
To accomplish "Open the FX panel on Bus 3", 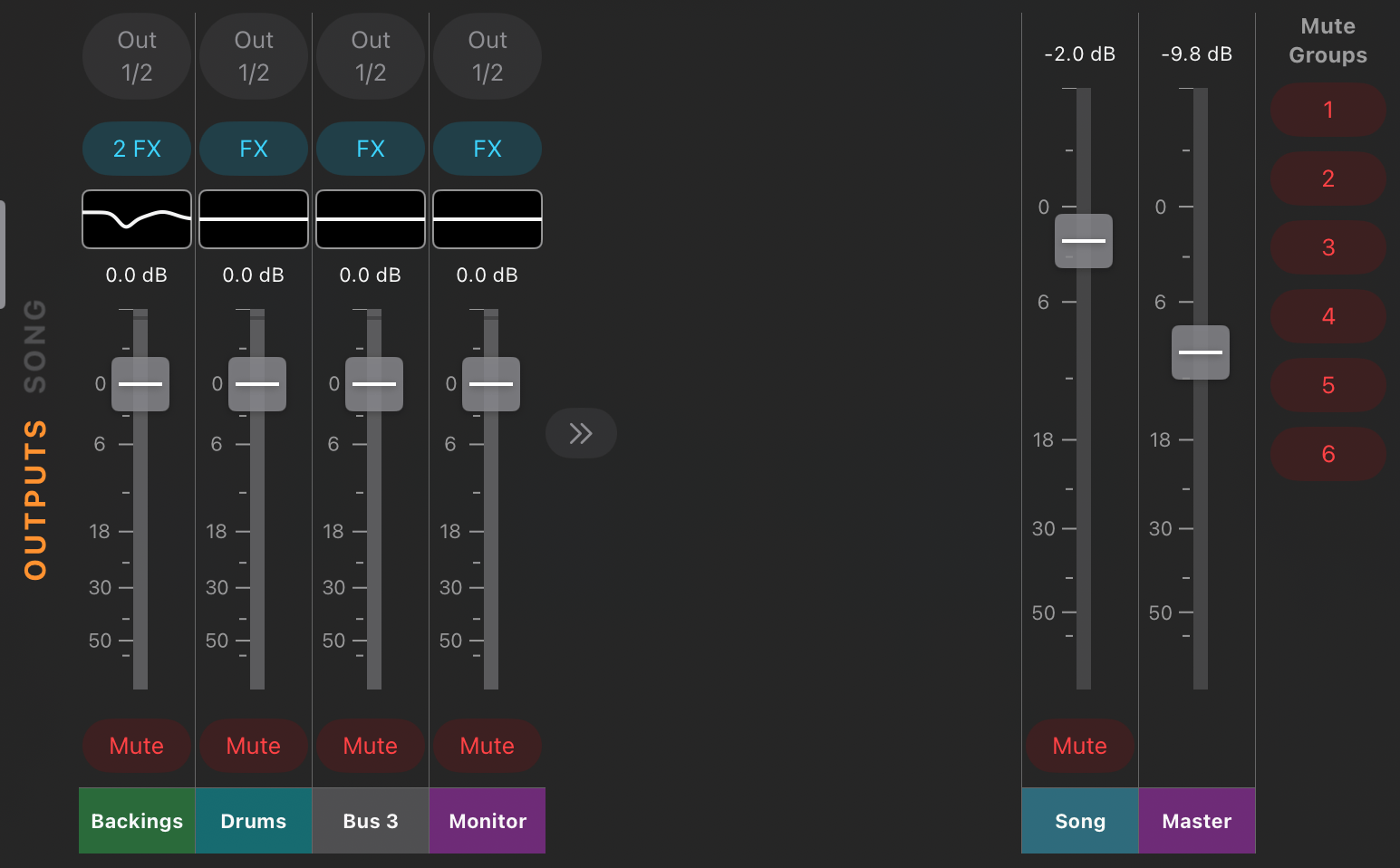I will [370, 149].
